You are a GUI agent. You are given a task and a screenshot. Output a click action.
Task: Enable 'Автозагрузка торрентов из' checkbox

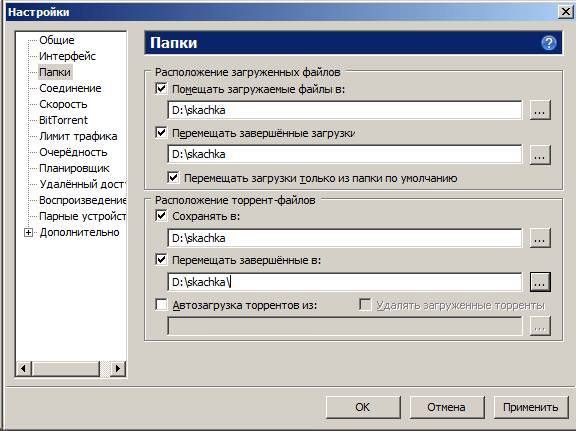(x=161, y=305)
